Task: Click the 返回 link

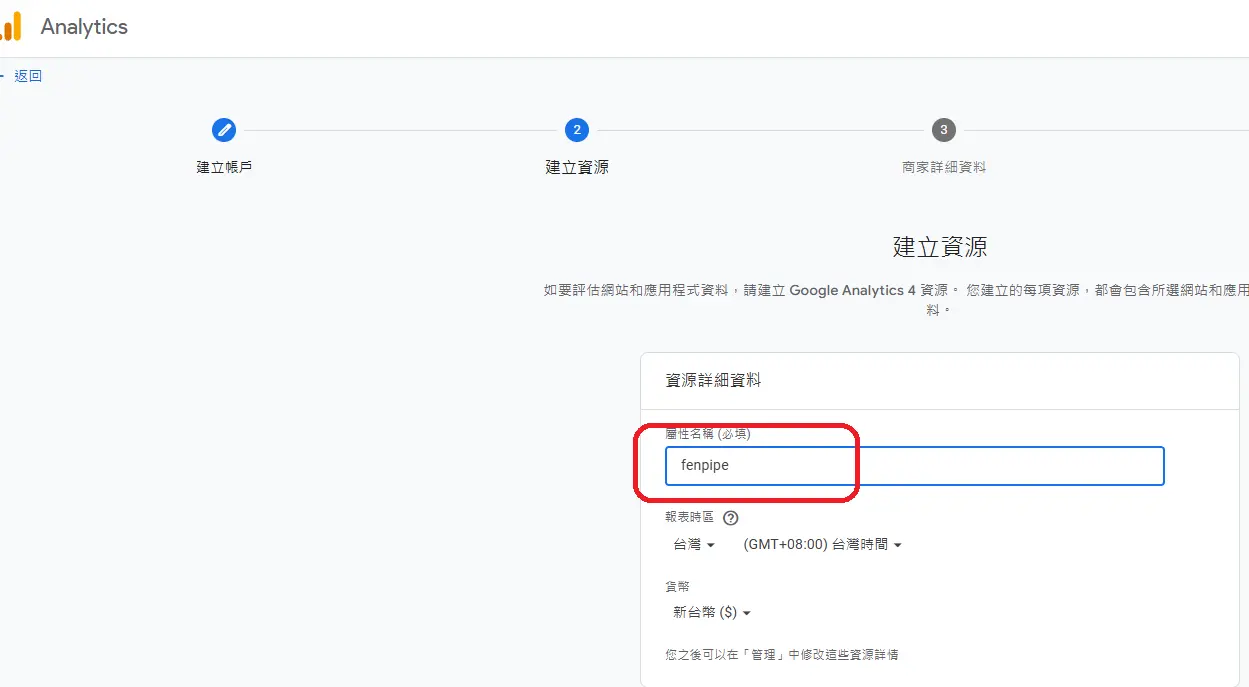Action: pos(29,75)
